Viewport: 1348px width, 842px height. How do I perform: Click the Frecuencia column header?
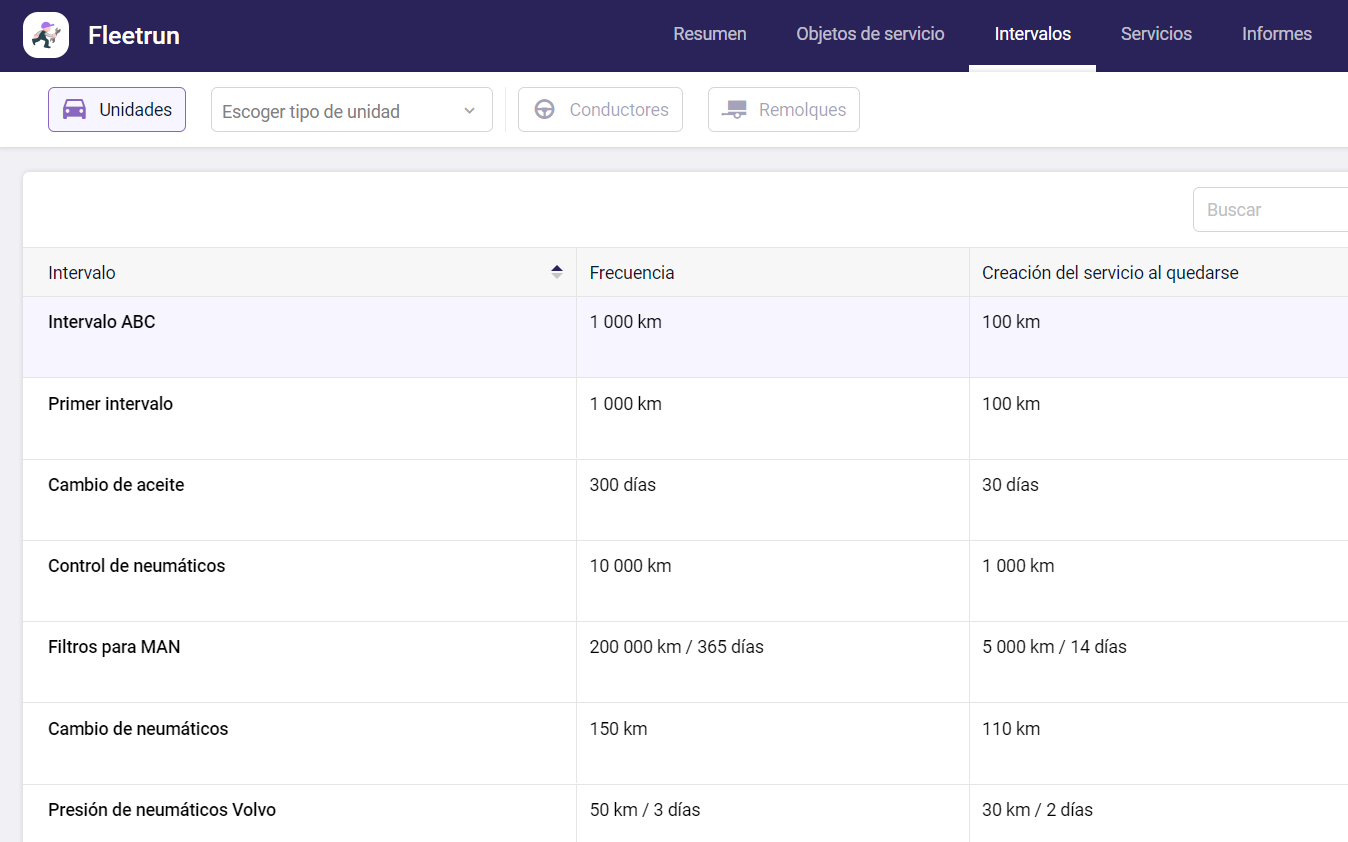772,272
